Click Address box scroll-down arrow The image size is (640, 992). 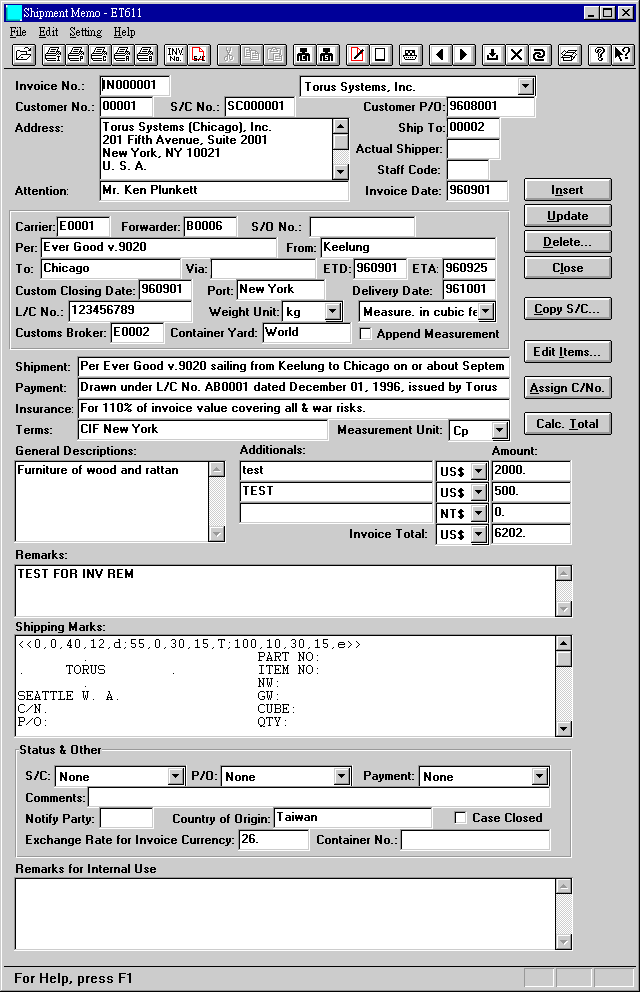click(340, 171)
